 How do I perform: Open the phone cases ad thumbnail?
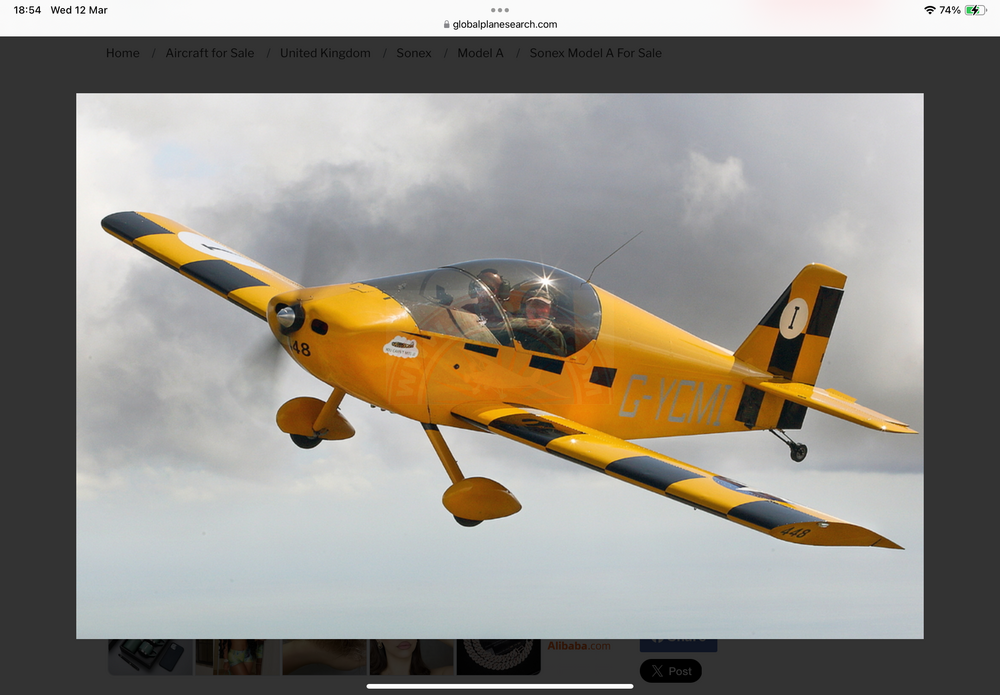150,656
